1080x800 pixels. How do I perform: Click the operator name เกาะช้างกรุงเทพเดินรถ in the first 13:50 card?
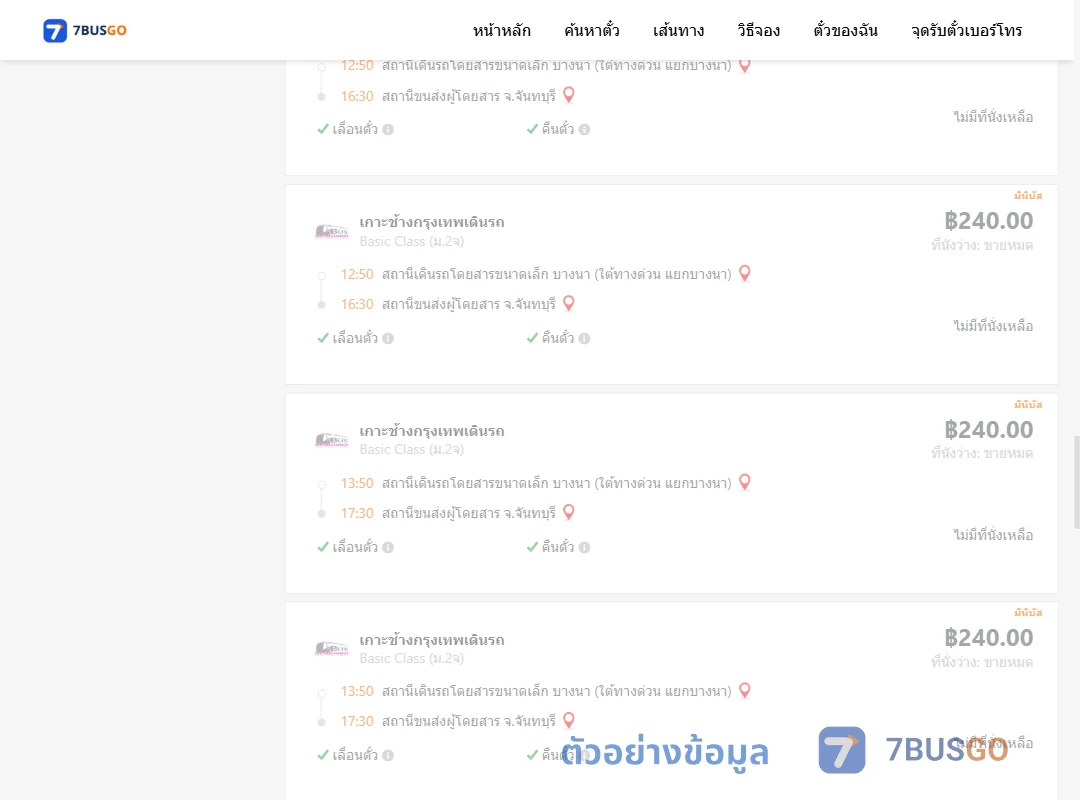[x=432, y=431]
